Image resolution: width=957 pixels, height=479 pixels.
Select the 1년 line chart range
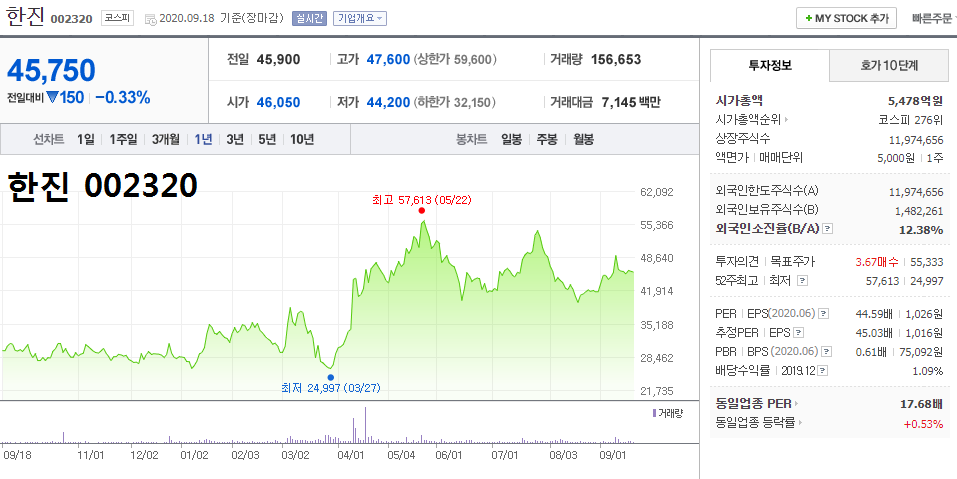(203, 139)
